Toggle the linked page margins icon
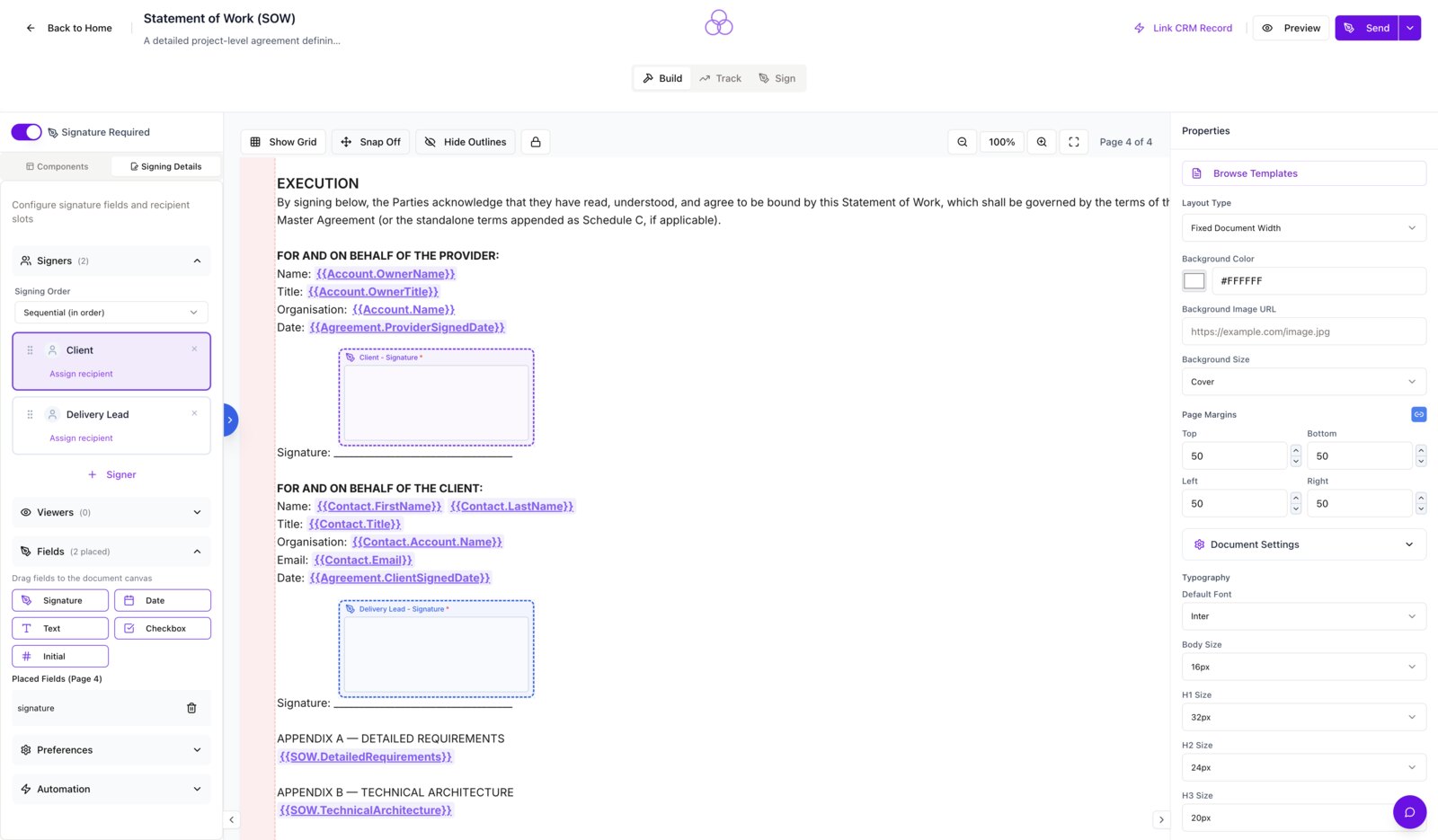The width and height of the screenshot is (1438, 840). (1419, 414)
